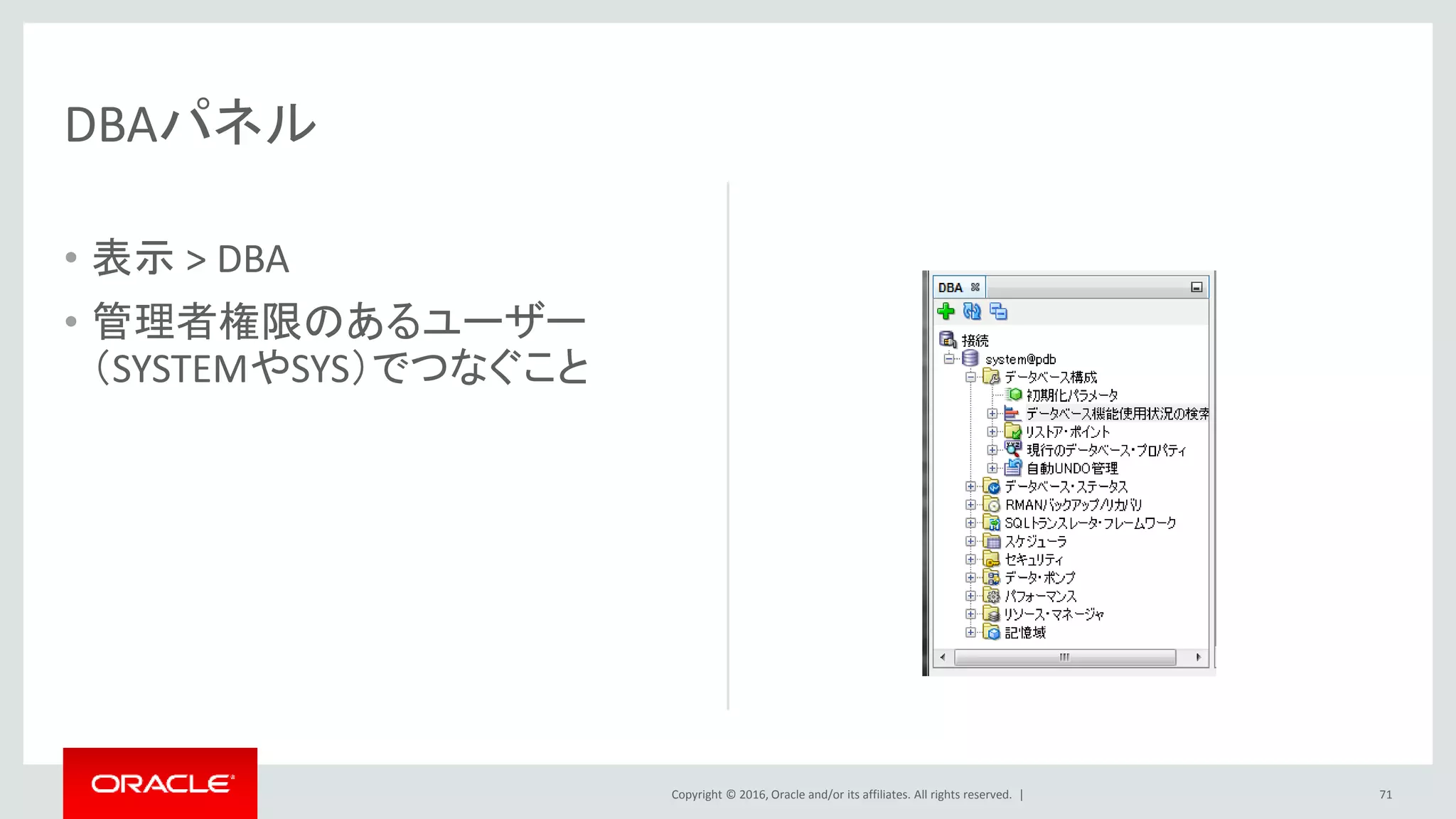Expand the 自動UNDO管理 node
Screen dimensions: 1456x819
tap(992, 468)
